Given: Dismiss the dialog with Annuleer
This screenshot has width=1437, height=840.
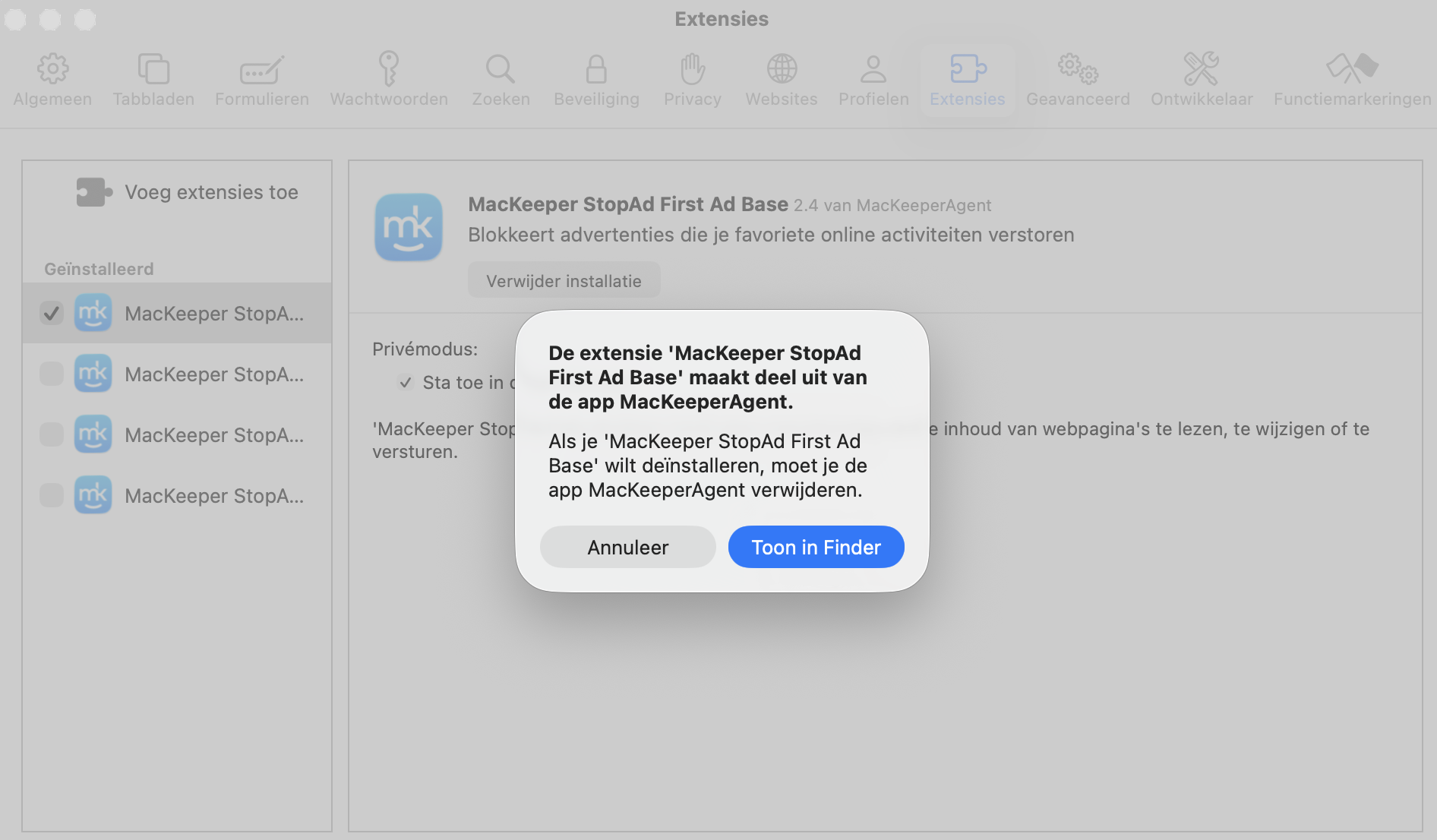Looking at the screenshot, I should (x=627, y=547).
